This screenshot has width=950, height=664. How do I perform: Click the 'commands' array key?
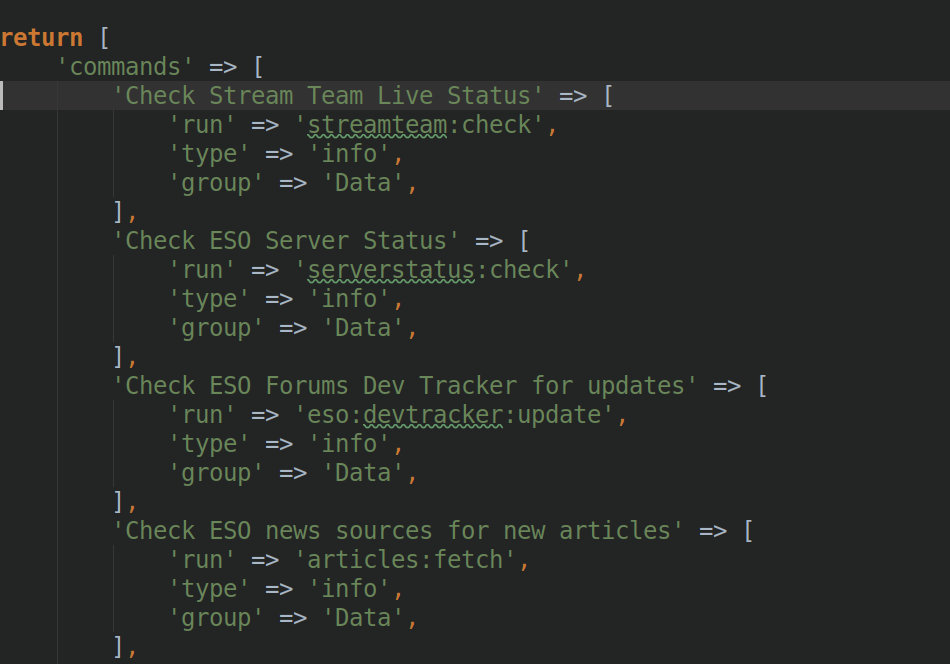pos(125,67)
